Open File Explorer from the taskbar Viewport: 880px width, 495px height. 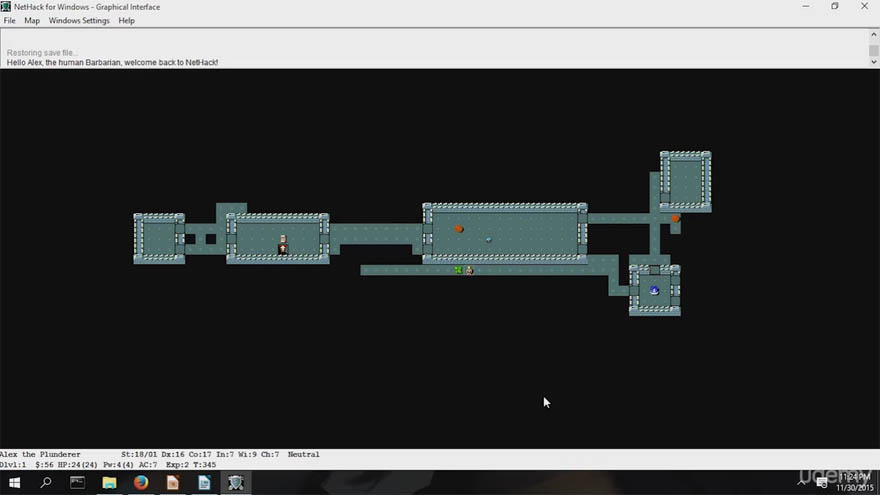click(109, 483)
